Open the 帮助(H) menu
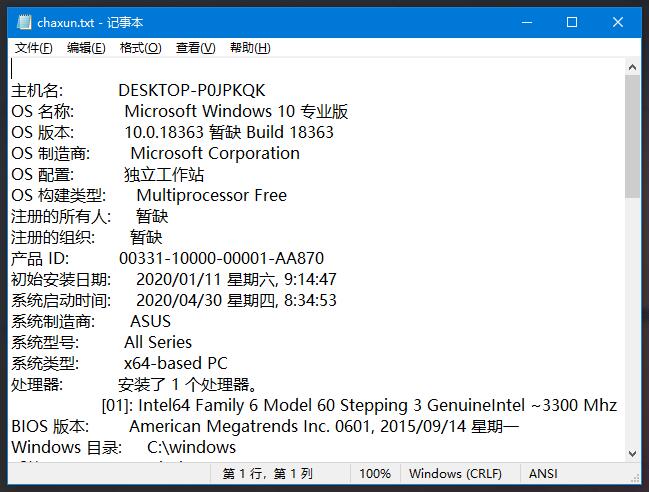649x492 pixels. pos(249,47)
